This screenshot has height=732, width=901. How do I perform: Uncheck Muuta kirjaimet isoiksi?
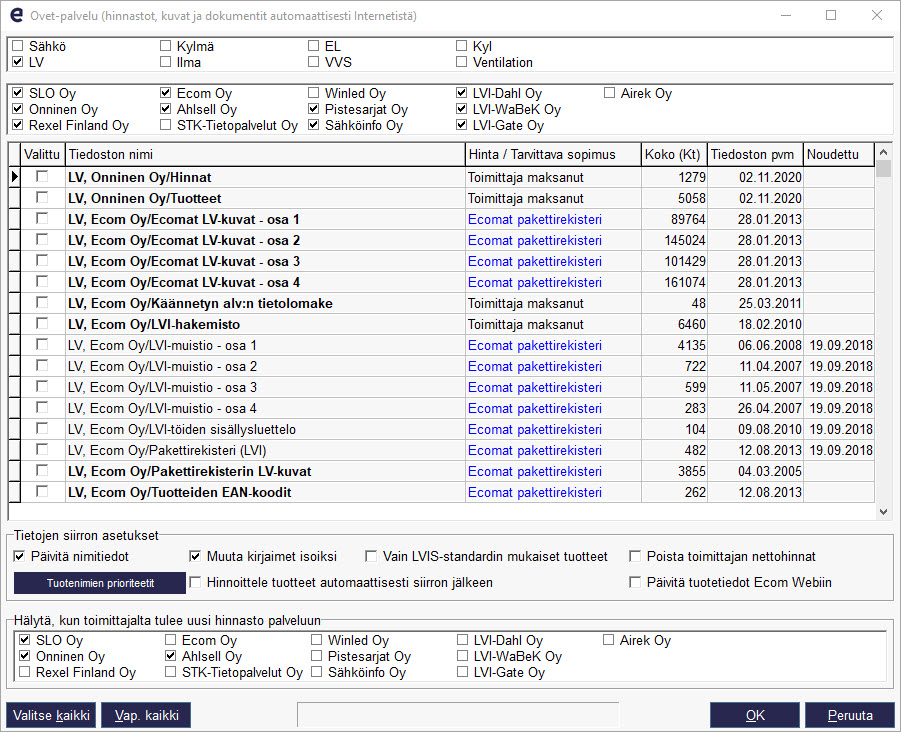click(x=195, y=556)
